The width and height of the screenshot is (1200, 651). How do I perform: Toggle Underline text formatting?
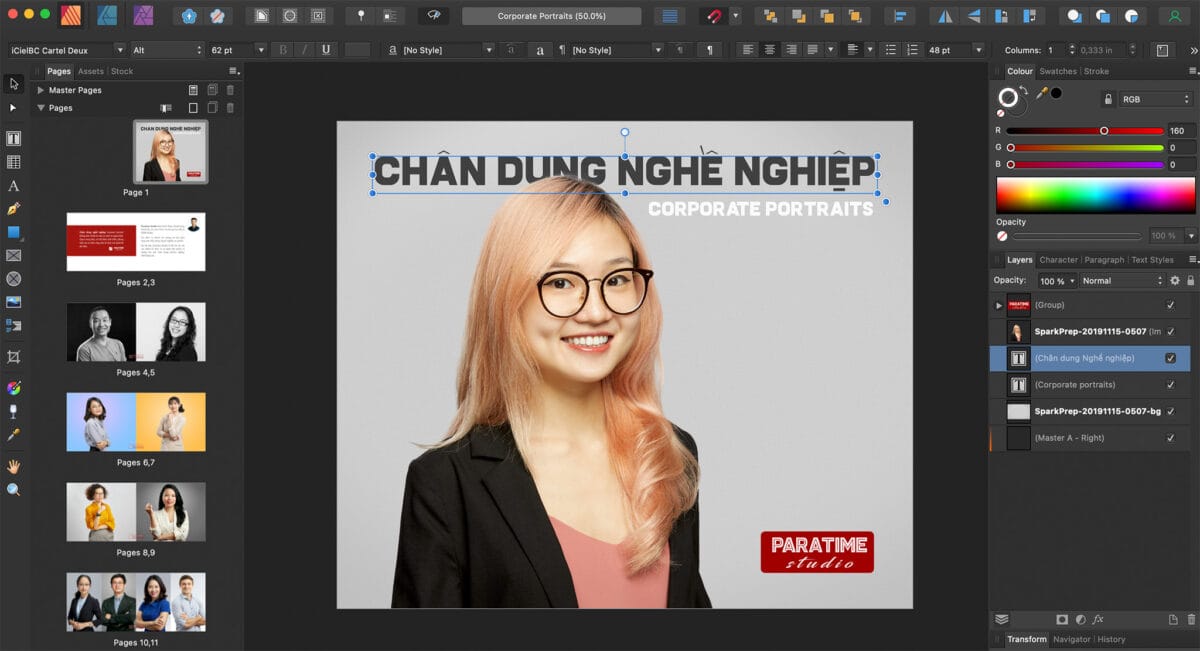coord(326,50)
